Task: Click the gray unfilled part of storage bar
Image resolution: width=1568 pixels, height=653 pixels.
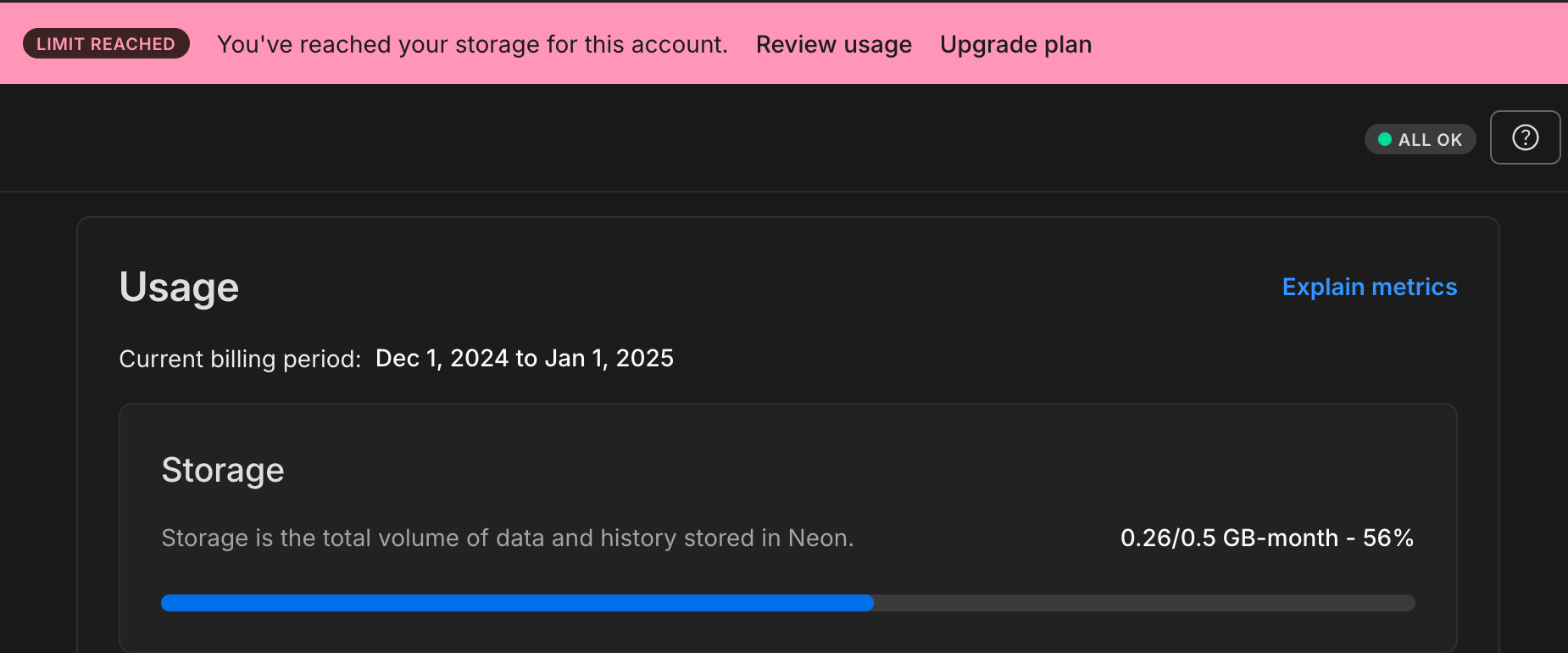Action: tap(1144, 603)
